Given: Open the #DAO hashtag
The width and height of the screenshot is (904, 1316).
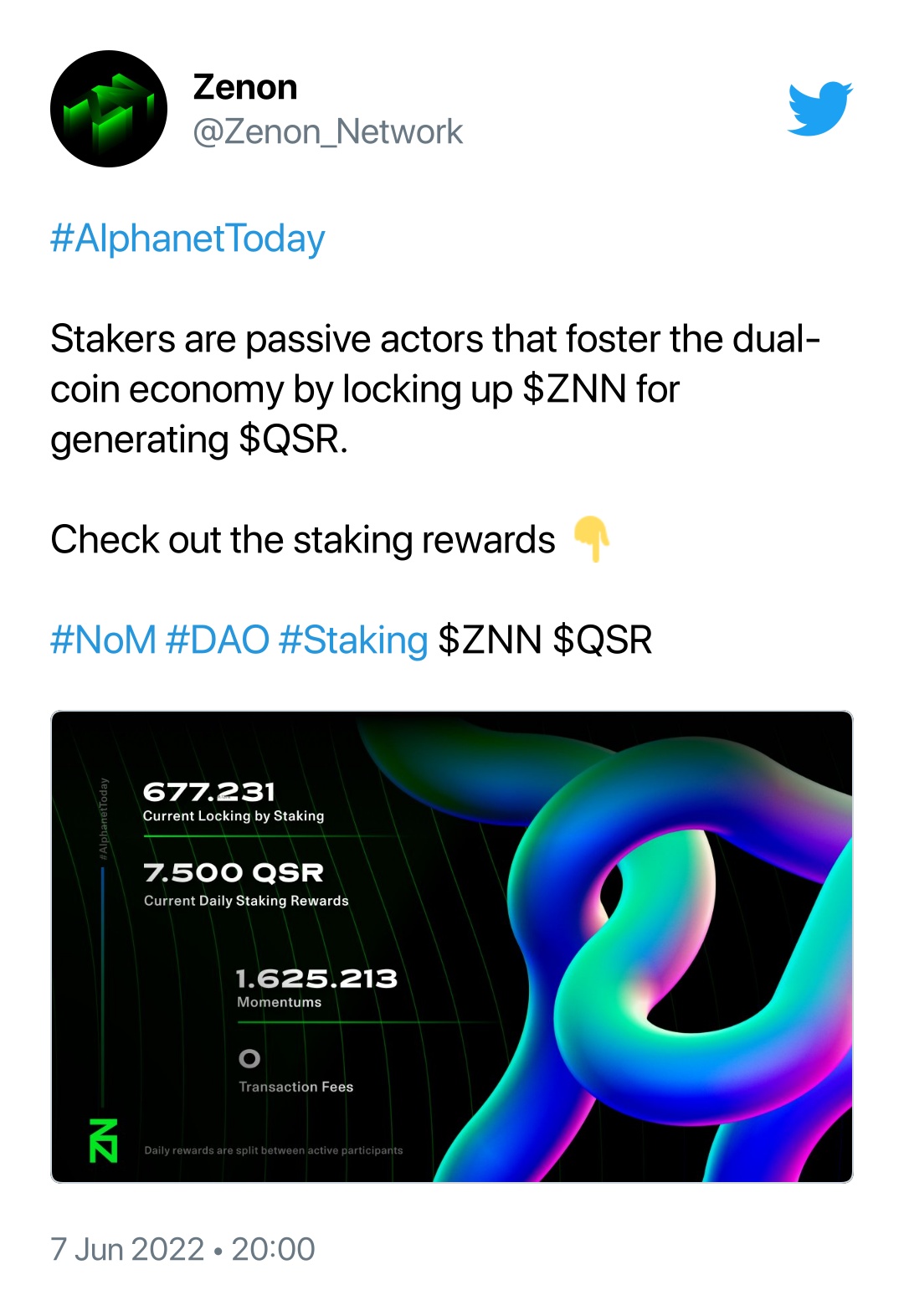Looking at the screenshot, I should click(218, 640).
